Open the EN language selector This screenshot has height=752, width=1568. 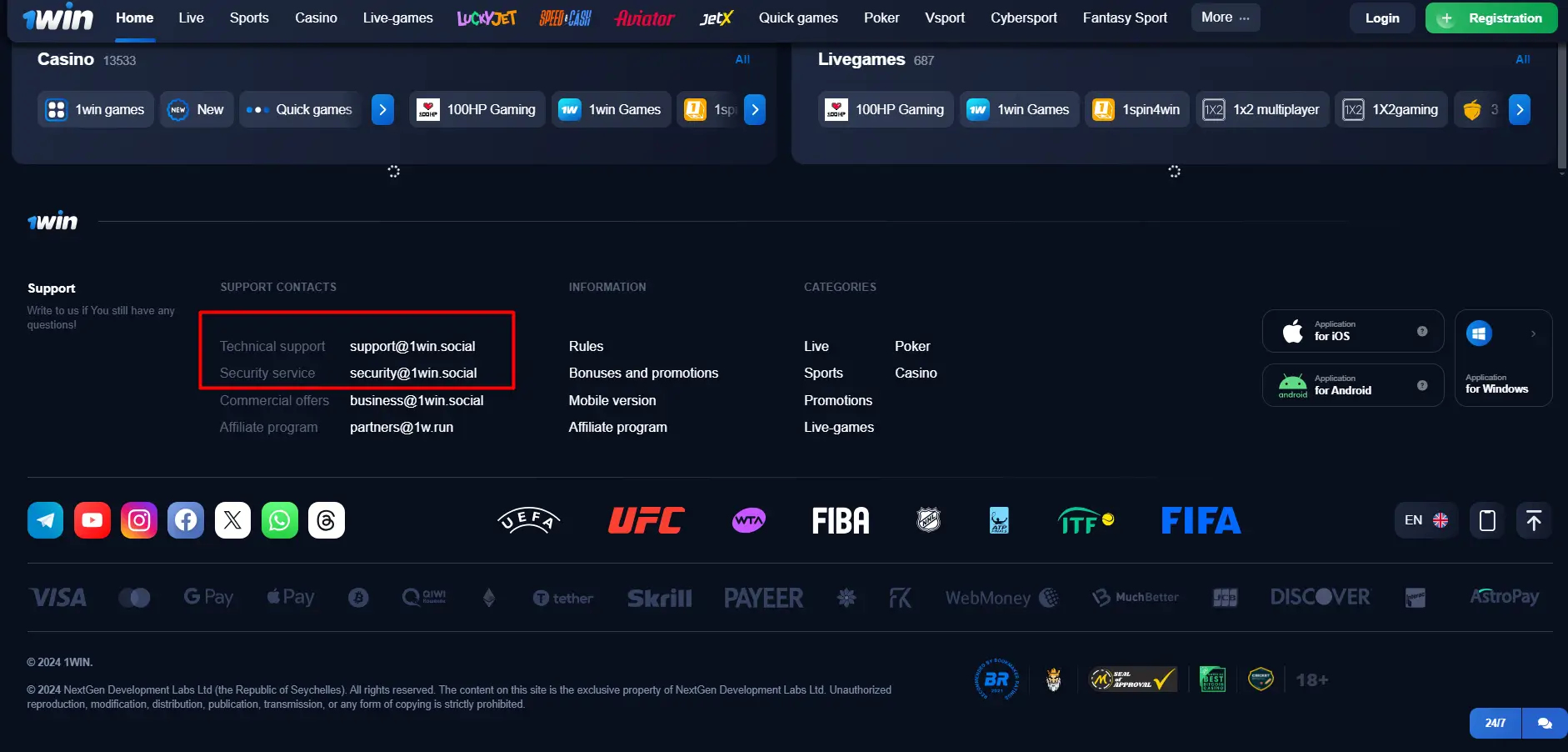pos(1426,520)
